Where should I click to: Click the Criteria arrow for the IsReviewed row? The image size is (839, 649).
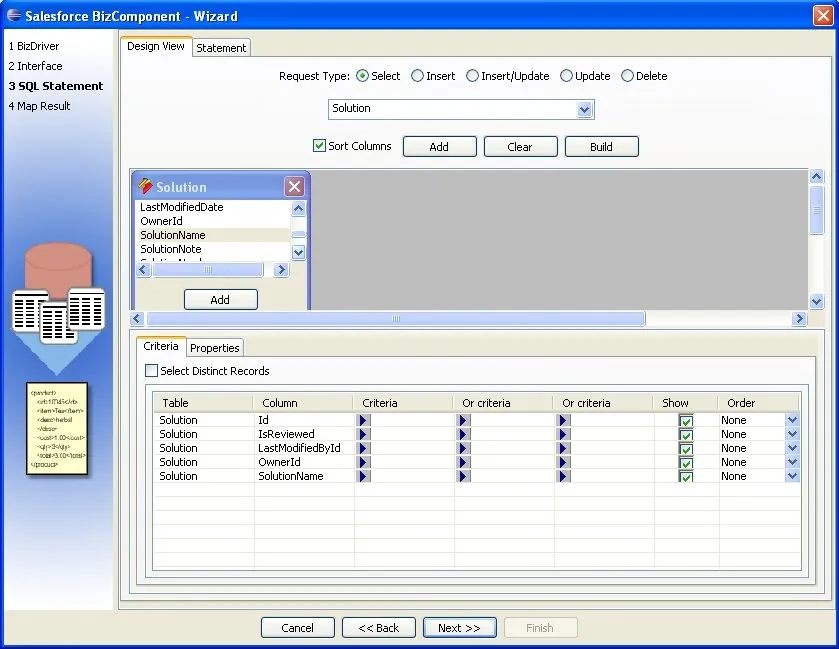click(363, 434)
